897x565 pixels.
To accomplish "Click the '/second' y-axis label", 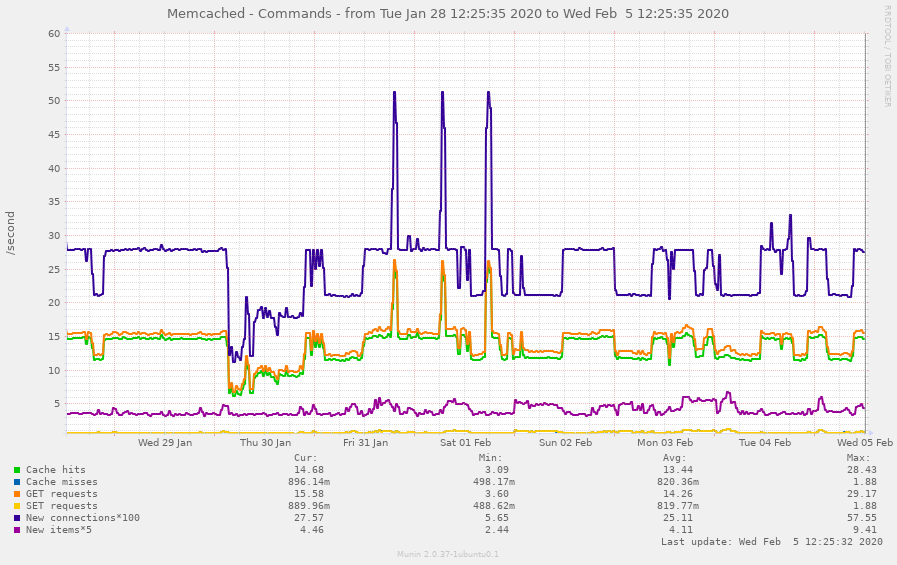I will tap(10, 233).
